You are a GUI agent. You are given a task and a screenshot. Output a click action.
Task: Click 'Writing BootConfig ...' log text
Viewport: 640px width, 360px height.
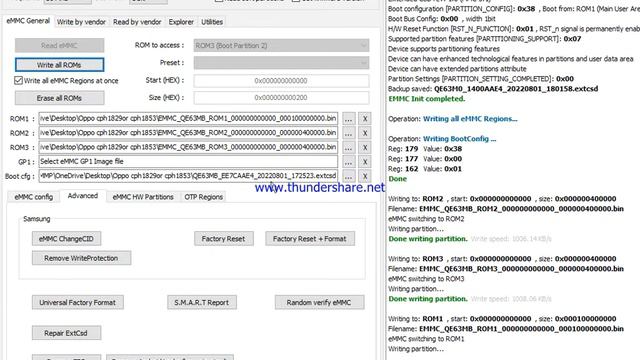(x=460, y=139)
